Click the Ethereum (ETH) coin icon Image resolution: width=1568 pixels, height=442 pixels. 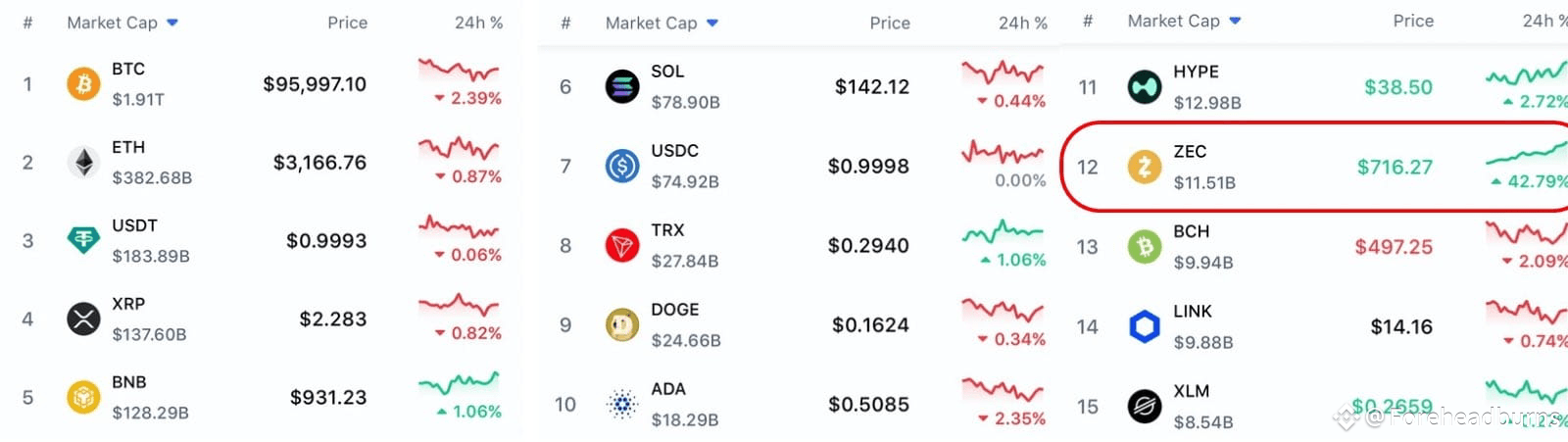pos(83,163)
